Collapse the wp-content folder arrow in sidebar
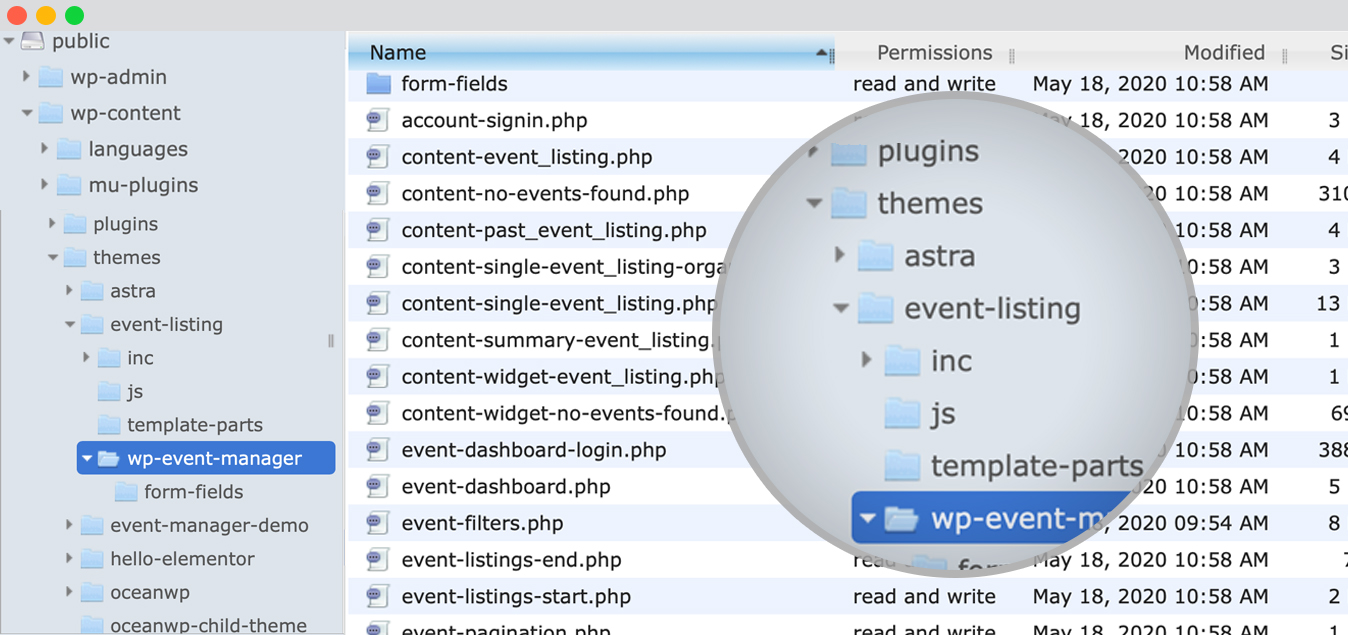The height and width of the screenshot is (635, 1348). [x=27, y=113]
